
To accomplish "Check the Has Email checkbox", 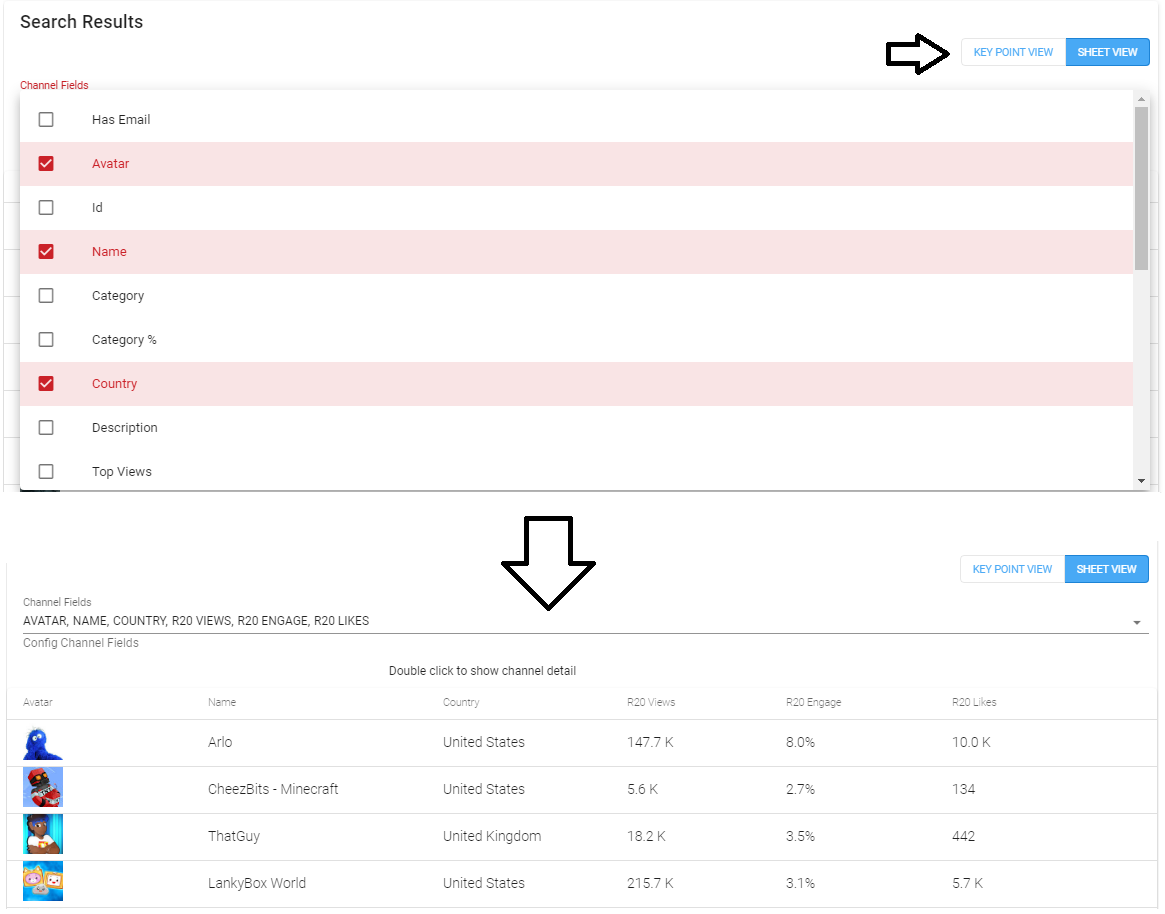I will coord(46,120).
